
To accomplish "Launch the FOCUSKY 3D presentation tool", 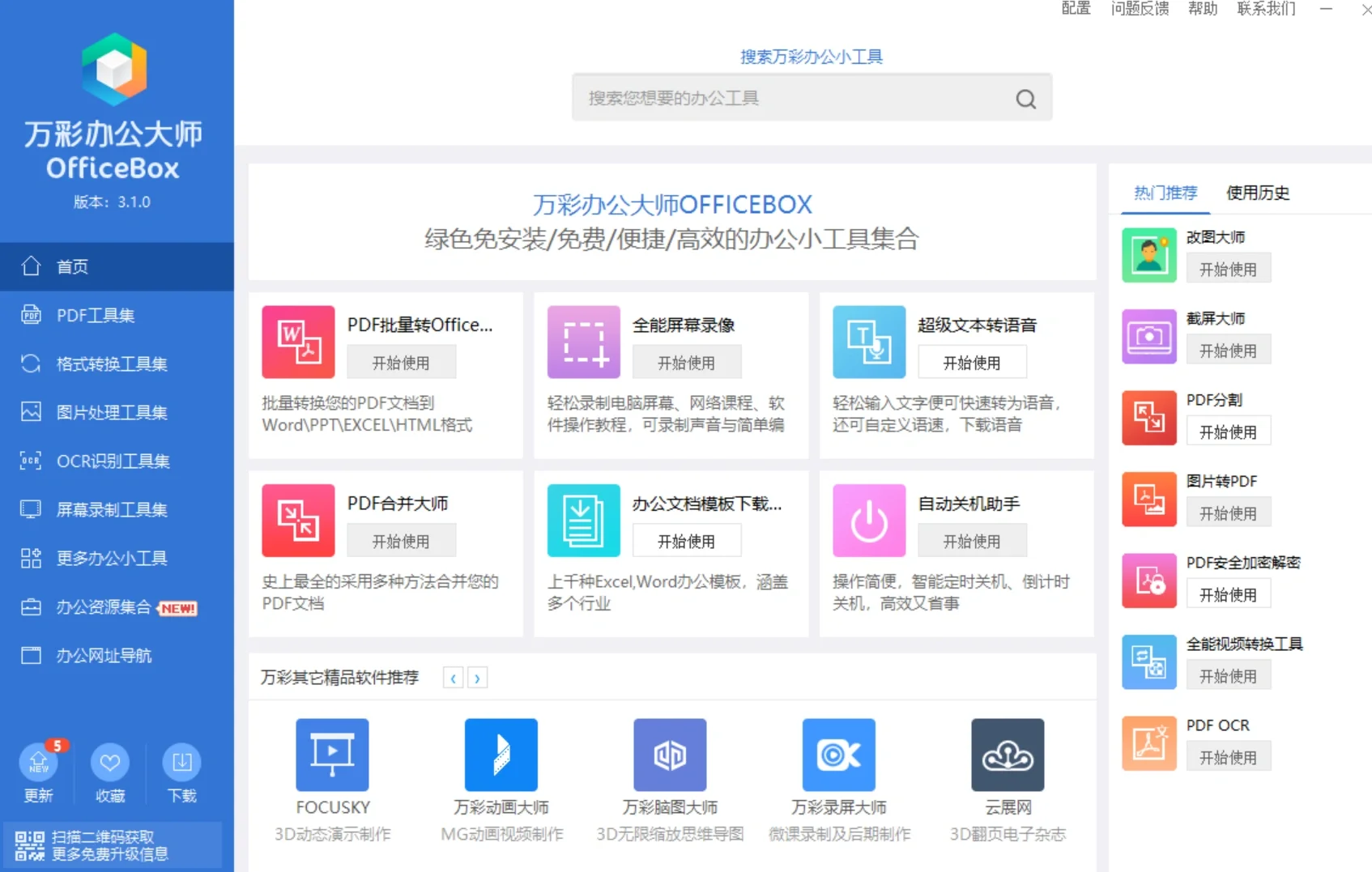I will 332,754.
